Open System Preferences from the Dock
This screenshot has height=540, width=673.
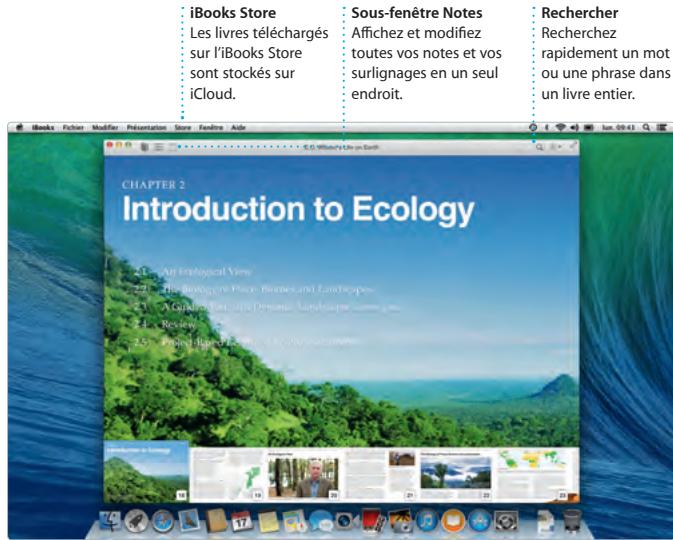[506, 521]
